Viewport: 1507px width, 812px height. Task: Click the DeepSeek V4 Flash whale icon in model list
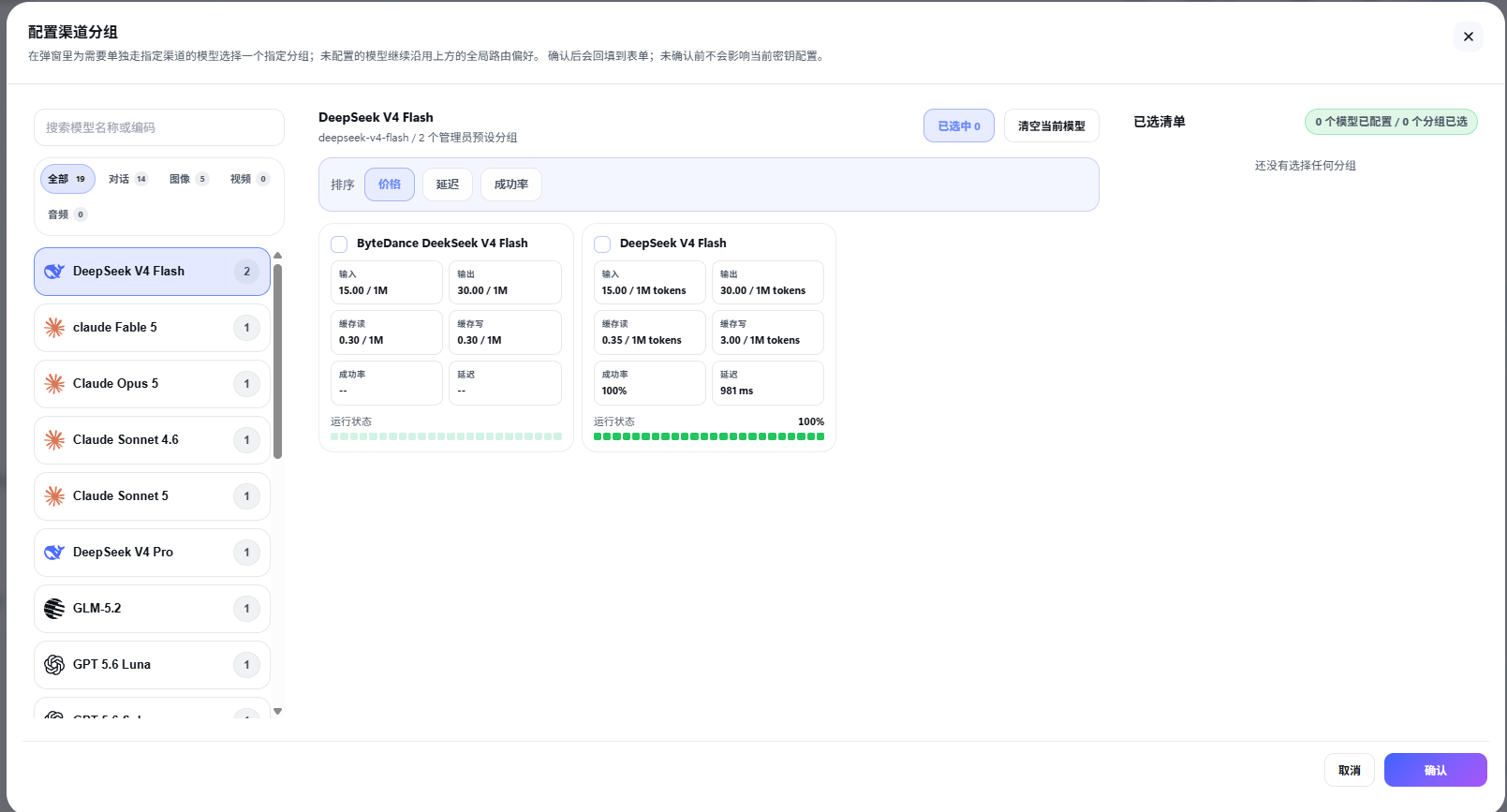(x=54, y=272)
